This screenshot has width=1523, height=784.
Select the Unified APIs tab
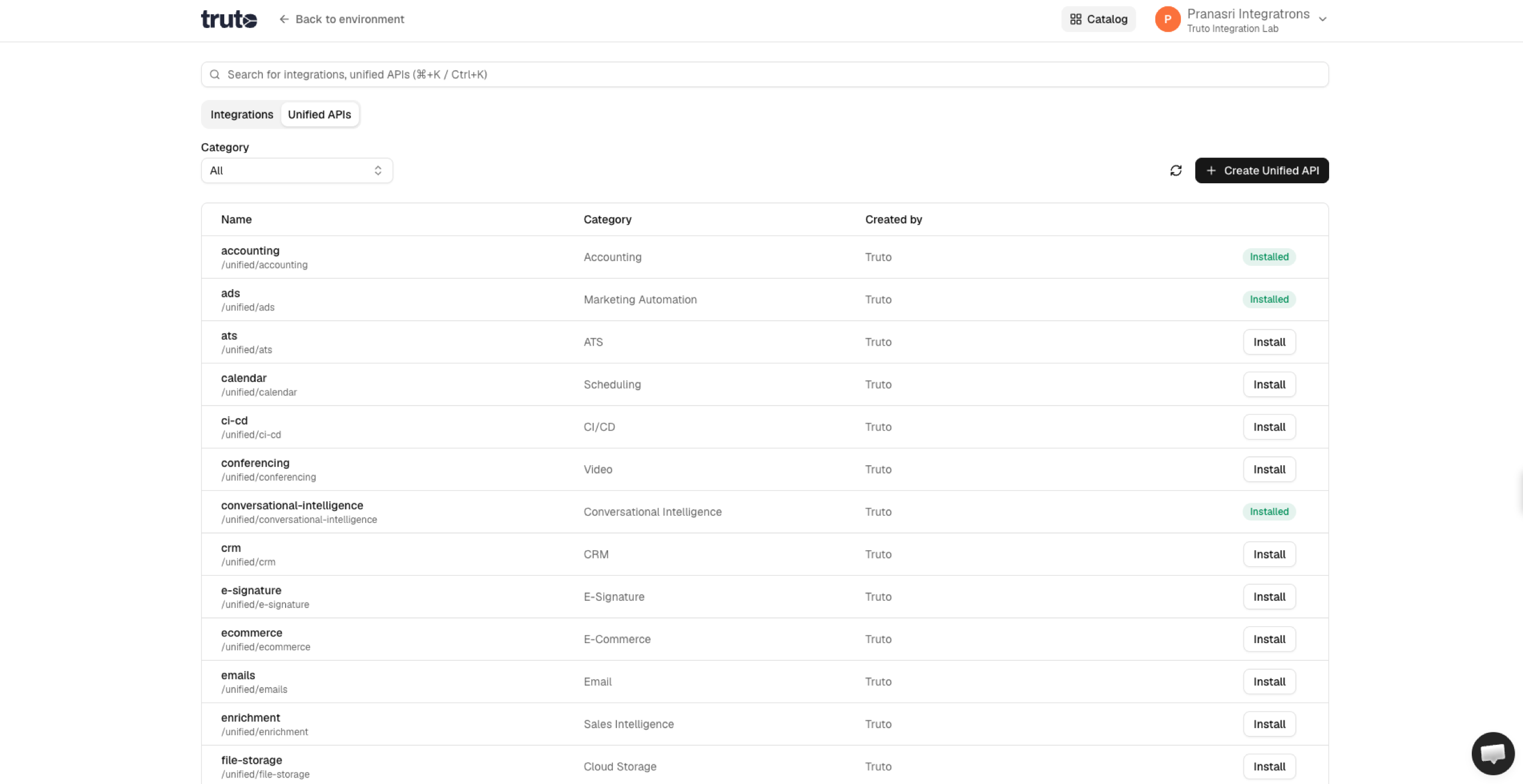click(x=319, y=114)
